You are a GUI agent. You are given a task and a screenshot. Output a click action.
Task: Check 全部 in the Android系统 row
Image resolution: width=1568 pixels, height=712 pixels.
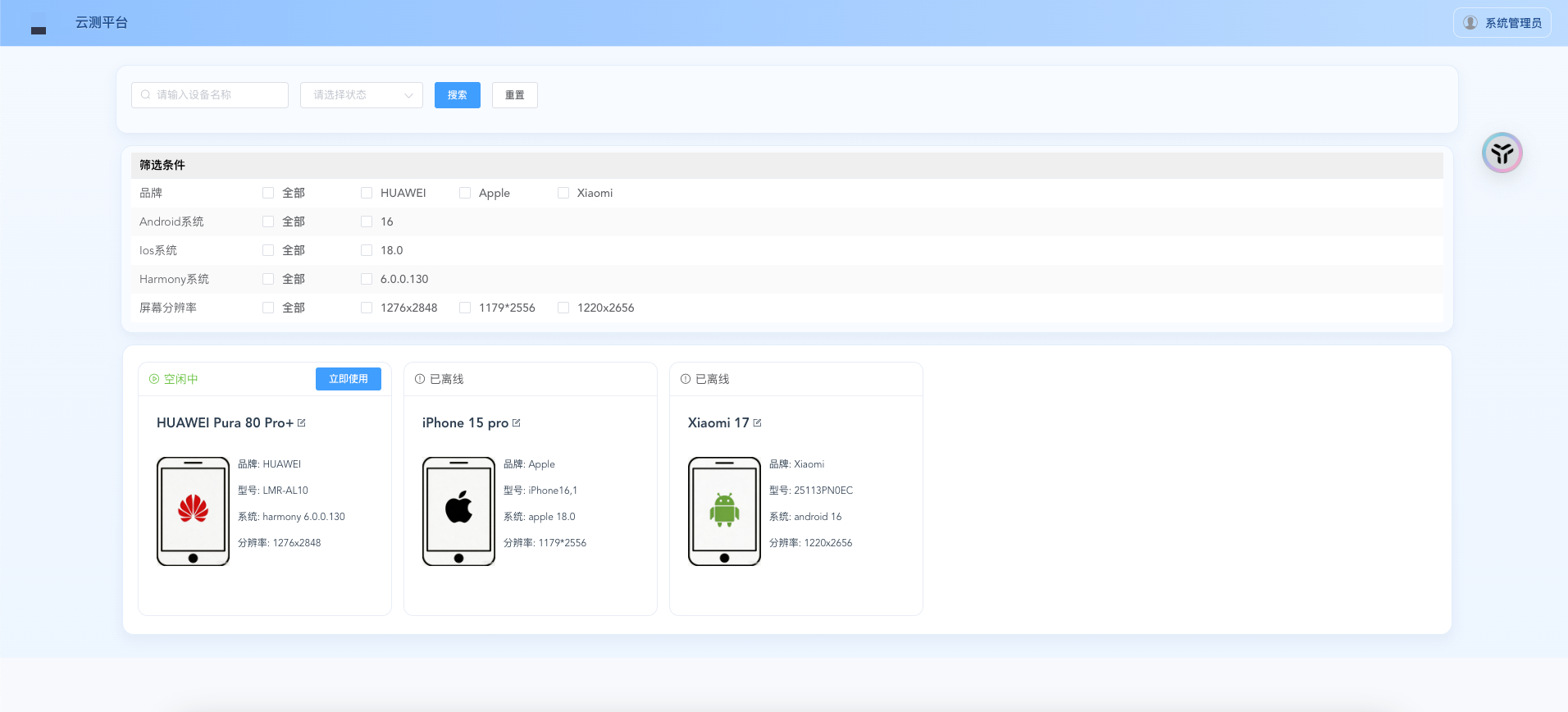pos(268,221)
